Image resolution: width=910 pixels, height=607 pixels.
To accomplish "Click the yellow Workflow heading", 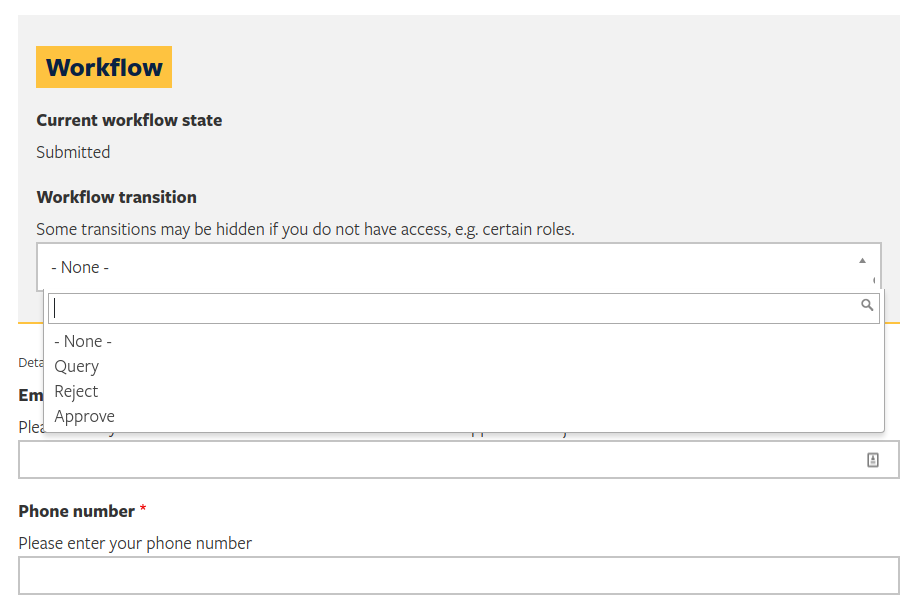I will (104, 68).
